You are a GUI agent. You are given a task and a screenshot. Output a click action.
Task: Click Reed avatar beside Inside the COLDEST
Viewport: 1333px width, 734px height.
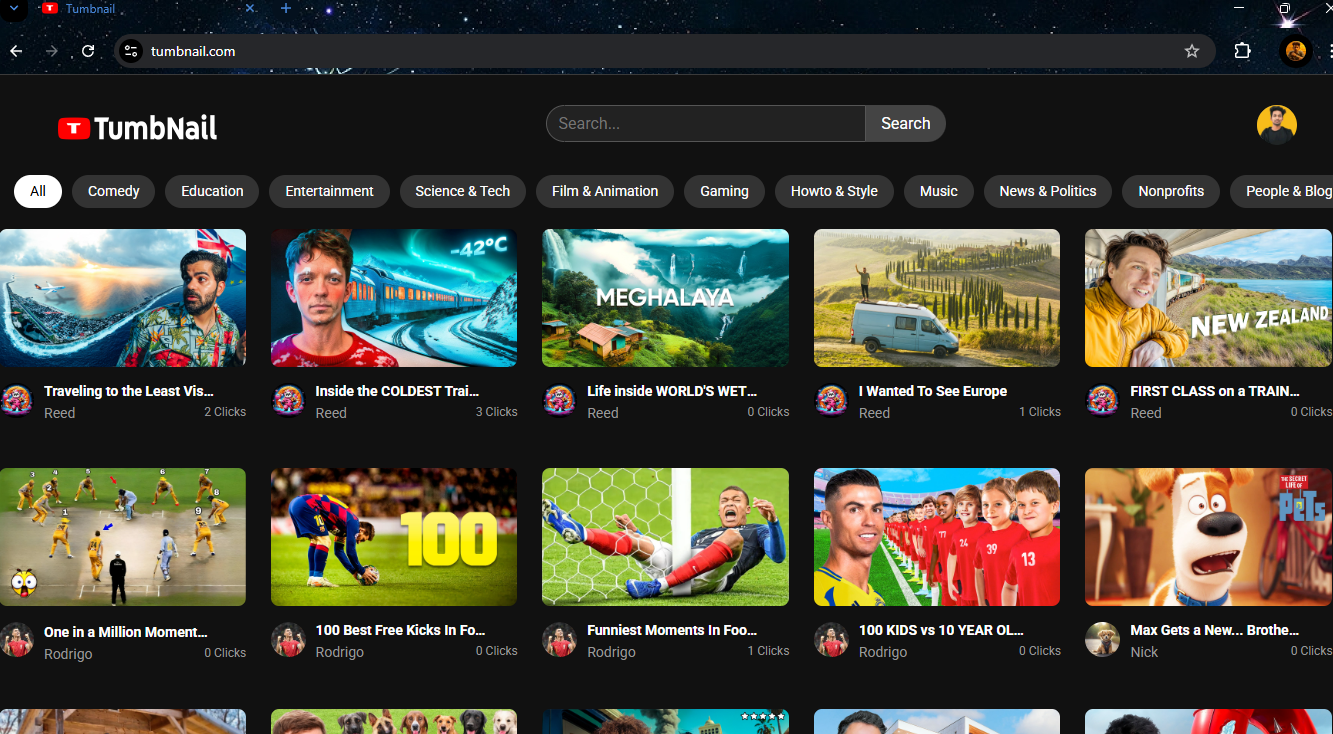tap(288, 400)
